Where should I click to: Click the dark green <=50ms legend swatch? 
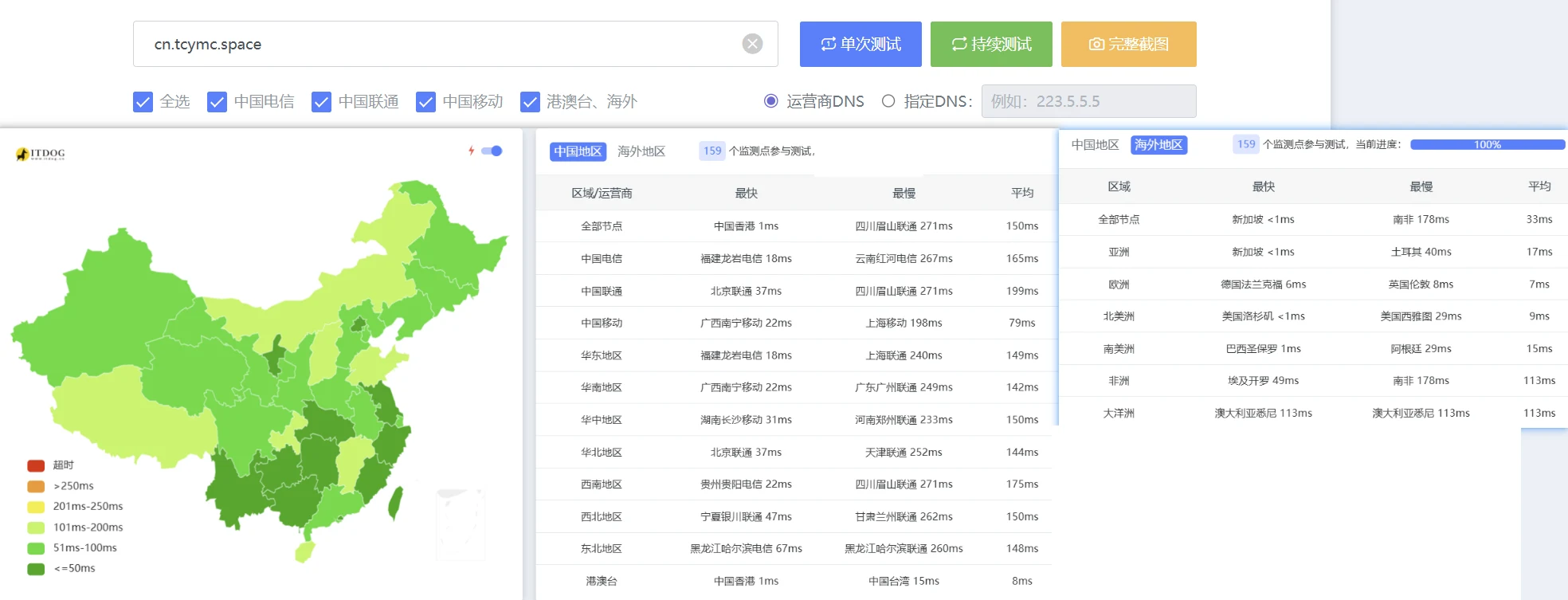tap(36, 569)
